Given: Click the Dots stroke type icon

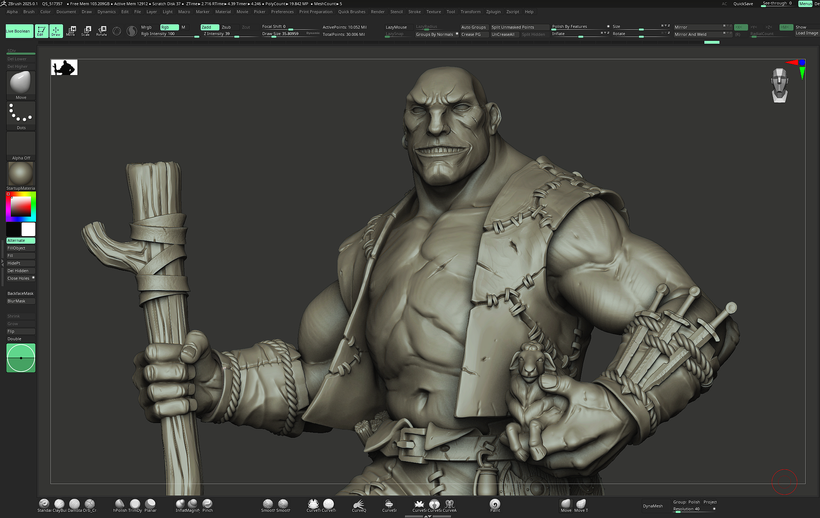Looking at the screenshot, I should [21, 113].
